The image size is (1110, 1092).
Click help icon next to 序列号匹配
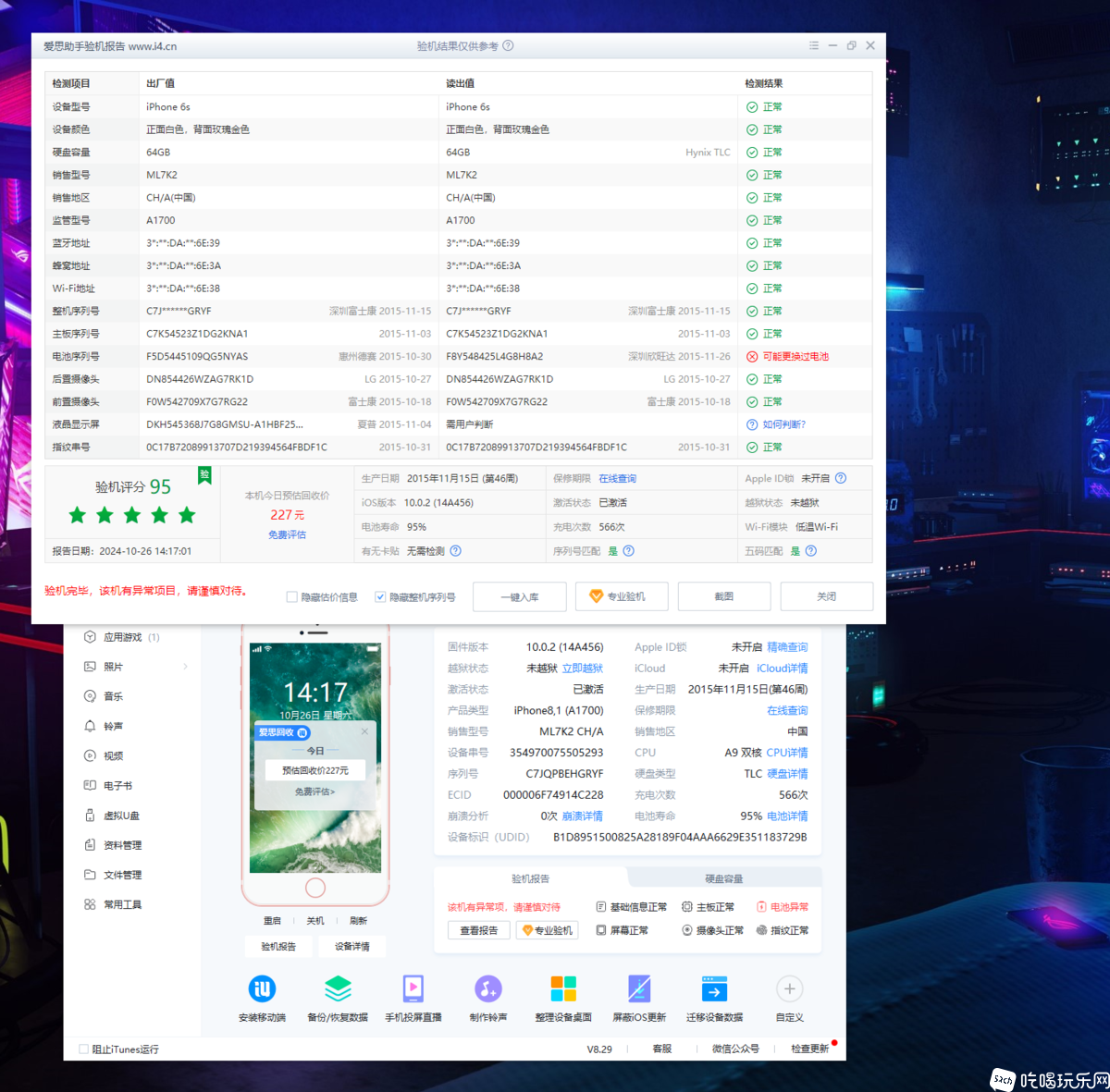pyautogui.click(x=629, y=551)
